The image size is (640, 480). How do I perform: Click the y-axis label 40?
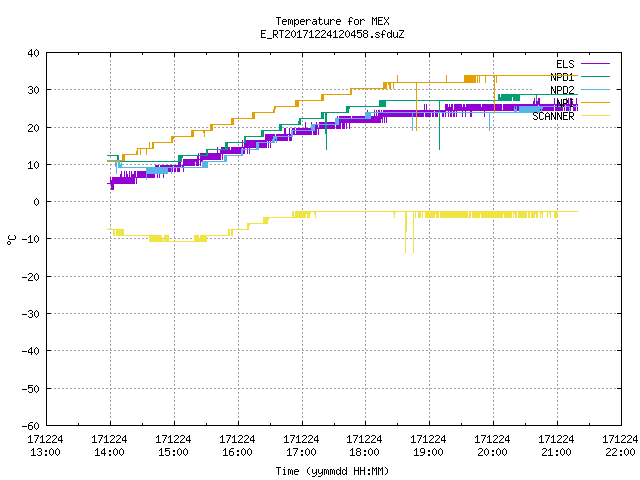point(33,53)
